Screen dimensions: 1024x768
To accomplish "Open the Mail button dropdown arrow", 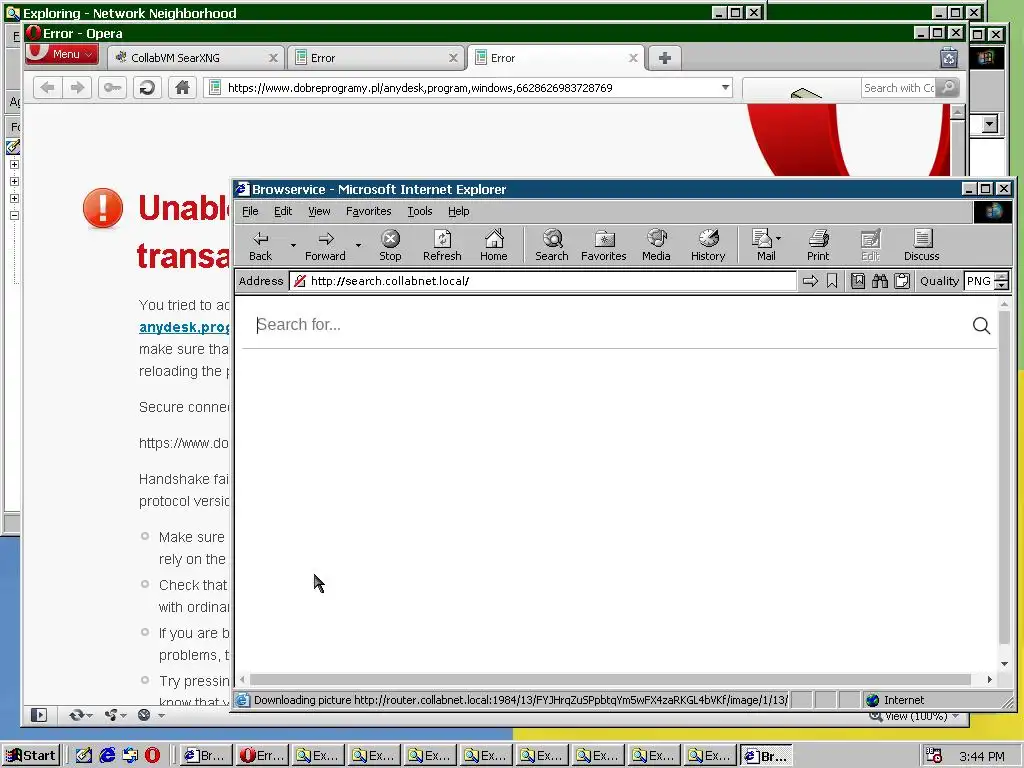I will tap(778, 238).
